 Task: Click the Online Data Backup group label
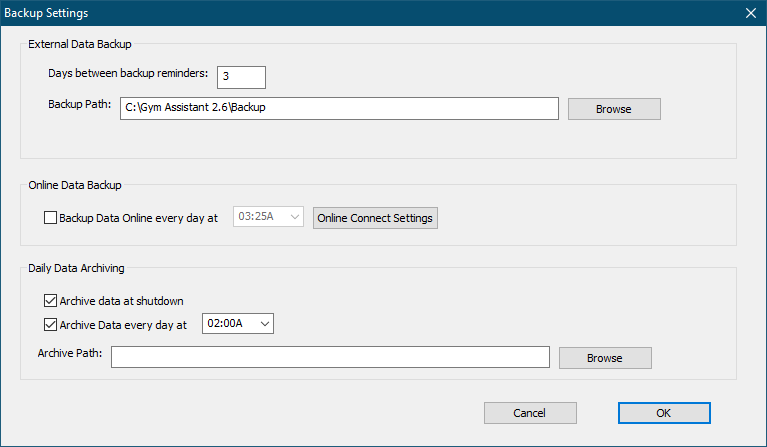75,185
